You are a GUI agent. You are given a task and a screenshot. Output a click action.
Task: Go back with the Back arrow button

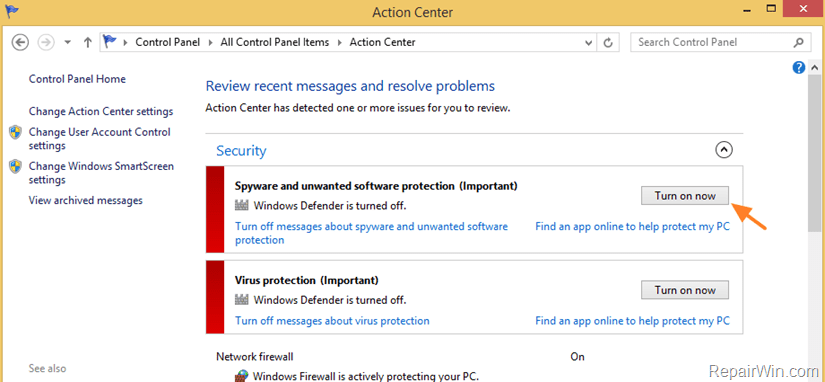coord(20,42)
